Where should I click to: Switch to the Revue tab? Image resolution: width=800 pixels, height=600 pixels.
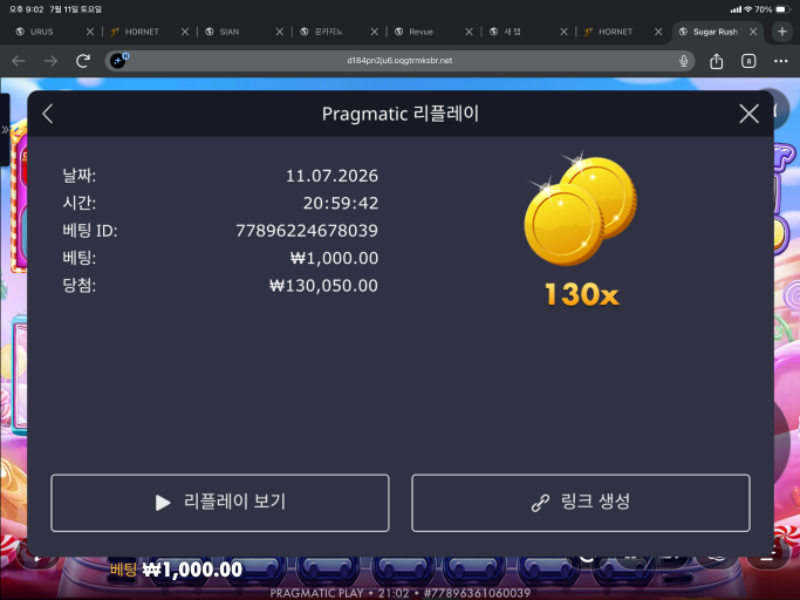[x=421, y=32]
